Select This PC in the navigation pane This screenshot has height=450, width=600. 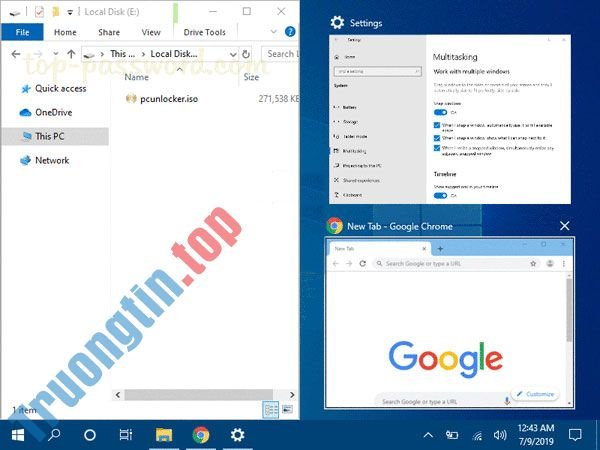pyautogui.click(x=55, y=136)
